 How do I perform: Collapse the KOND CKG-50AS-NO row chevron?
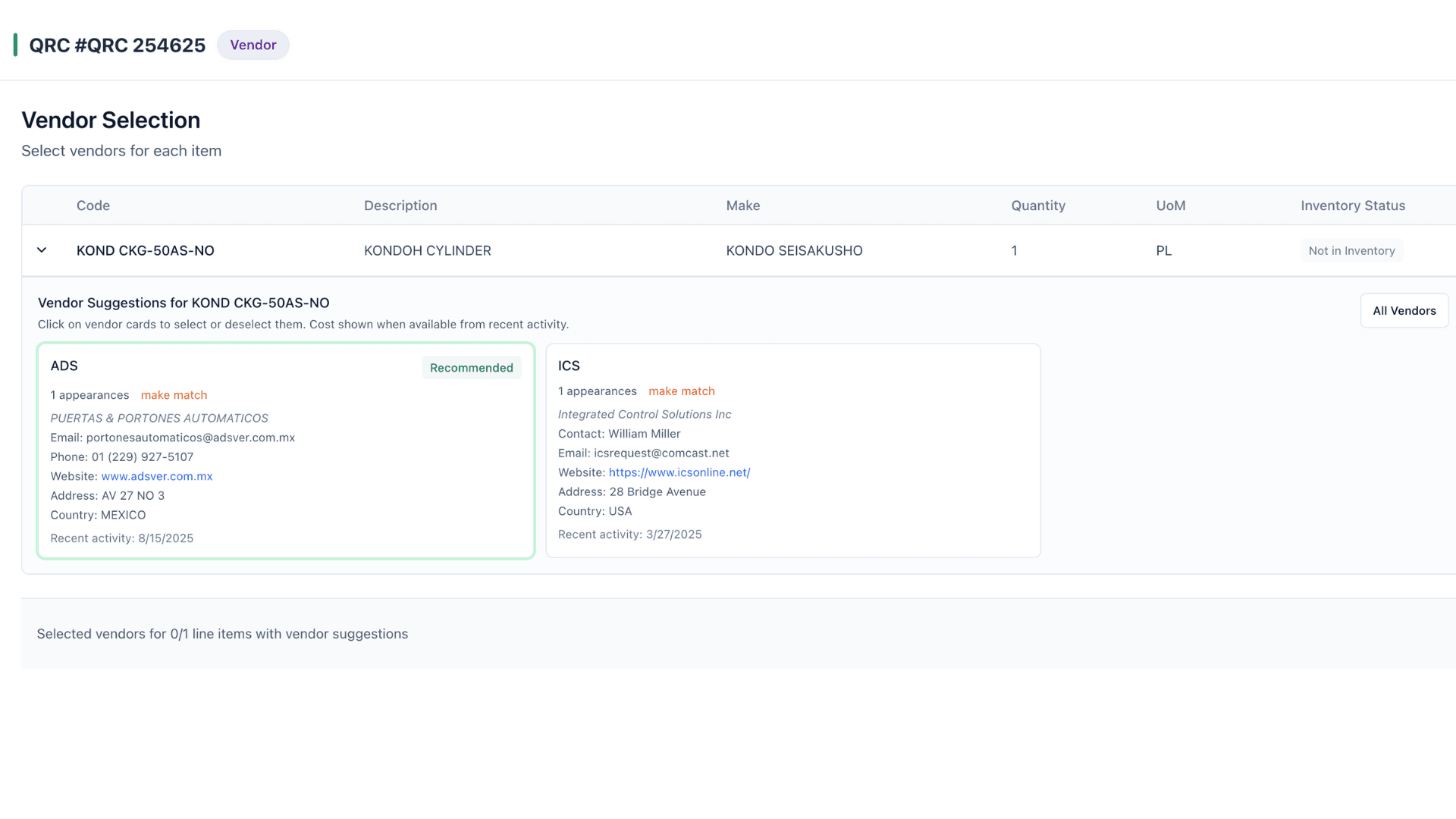tap(42, 250)
